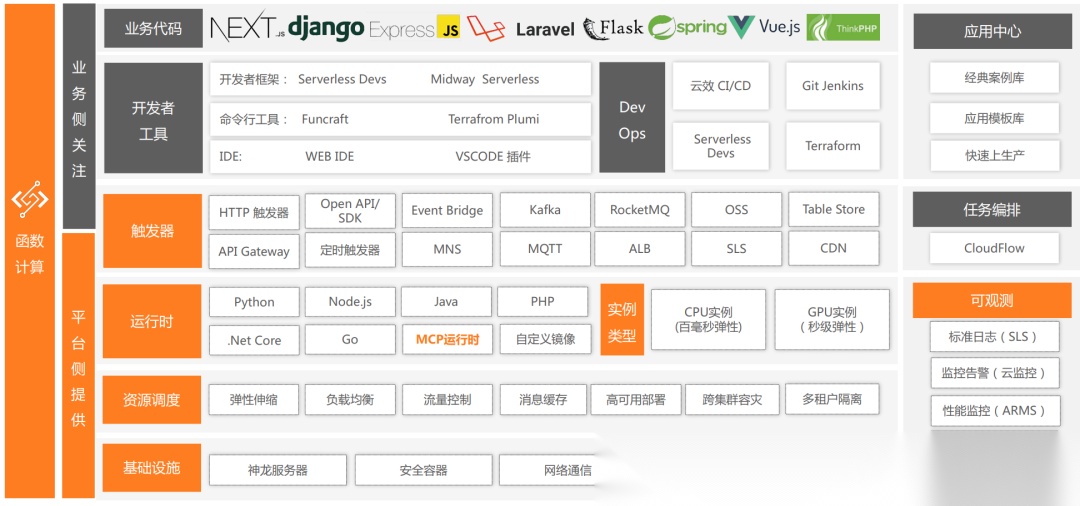This screenshot has height=506, width=1080.
Task: Click the API Gateway box
Action: [x=253, y=251]
